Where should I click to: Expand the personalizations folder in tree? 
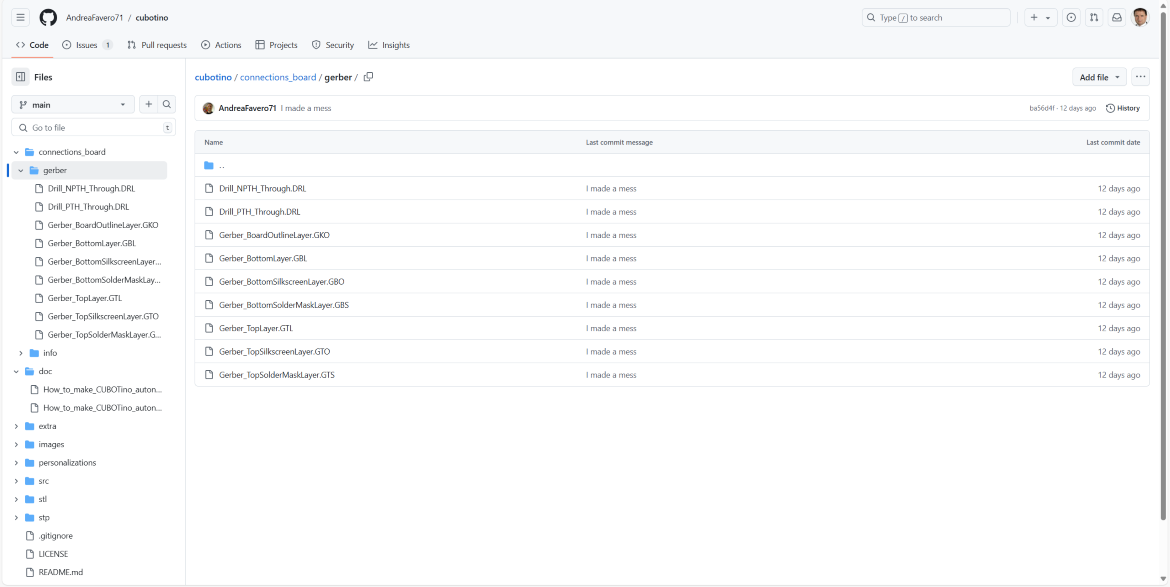point(16,463)
